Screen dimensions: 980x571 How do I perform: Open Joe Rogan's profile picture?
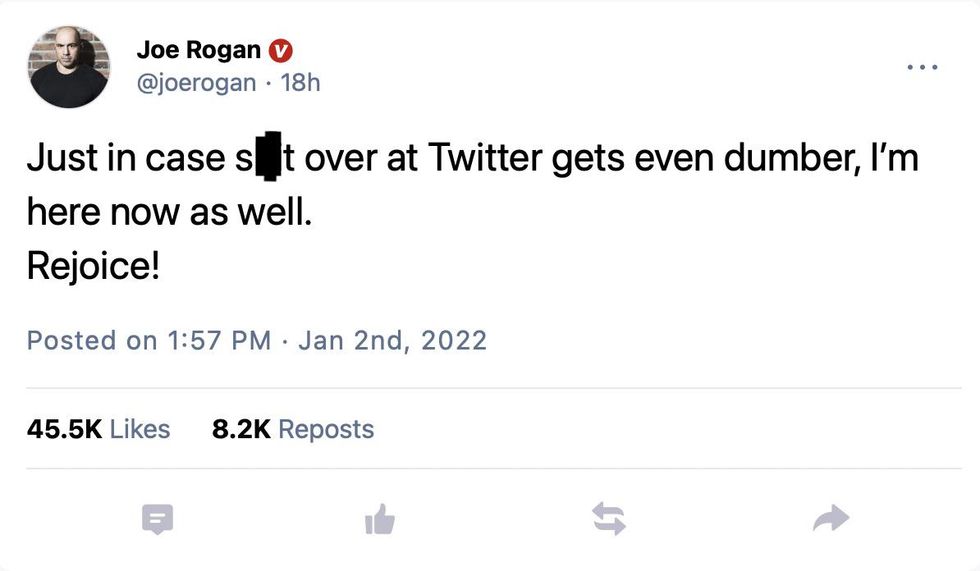point(69,67)
